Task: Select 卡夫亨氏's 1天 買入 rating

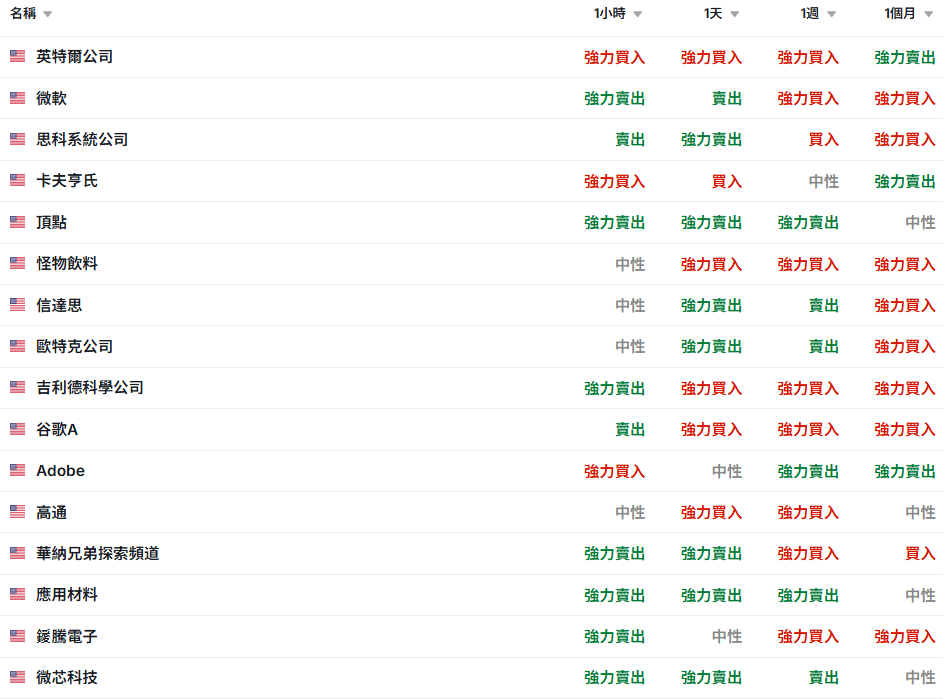Action: pyautogui.click(x=727, y=181)
